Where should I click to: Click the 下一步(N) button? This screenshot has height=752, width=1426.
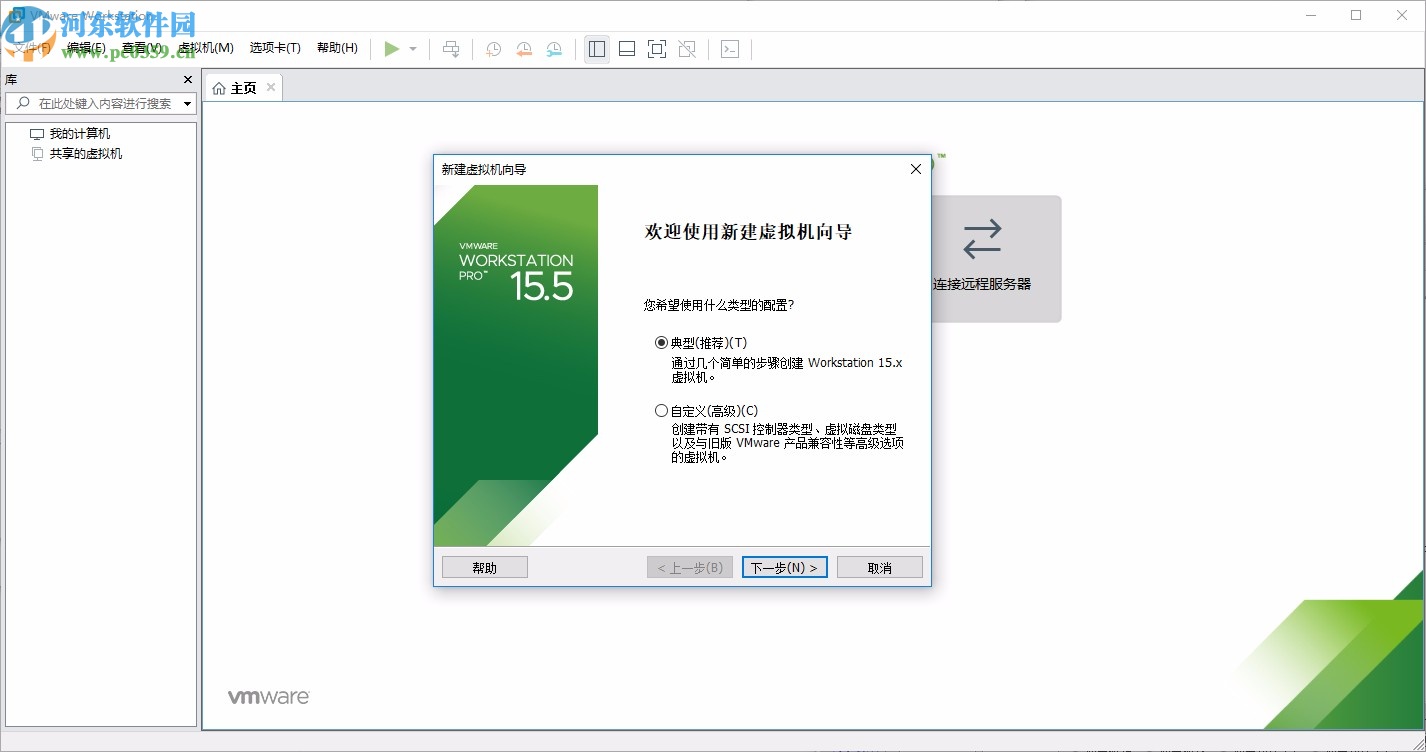(784, 566)
